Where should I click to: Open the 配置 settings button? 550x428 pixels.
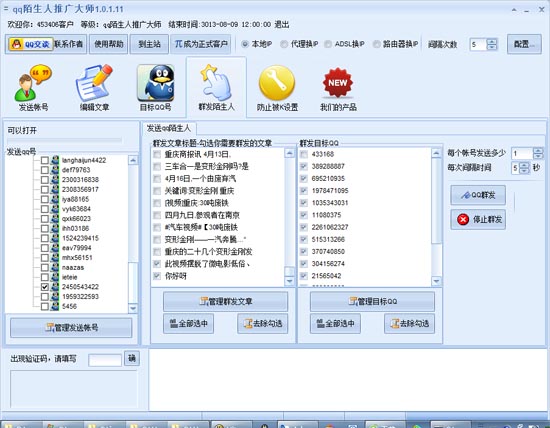pos(524,44)
